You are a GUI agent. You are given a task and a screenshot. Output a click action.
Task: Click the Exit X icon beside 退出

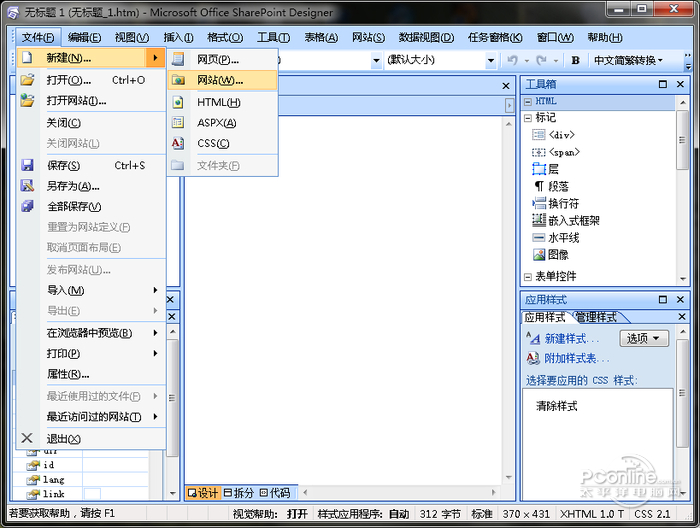[x=27, y=438]
